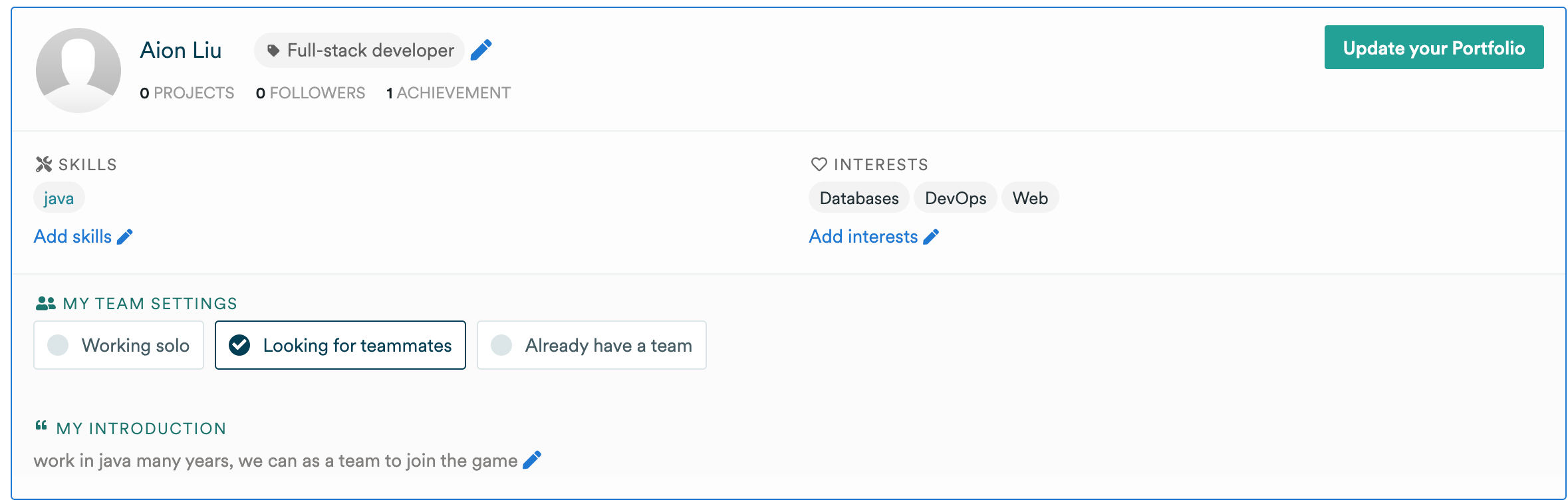Click the Interests heart icon
This screenshot has height=504, width=1568.
coord(819,164)
